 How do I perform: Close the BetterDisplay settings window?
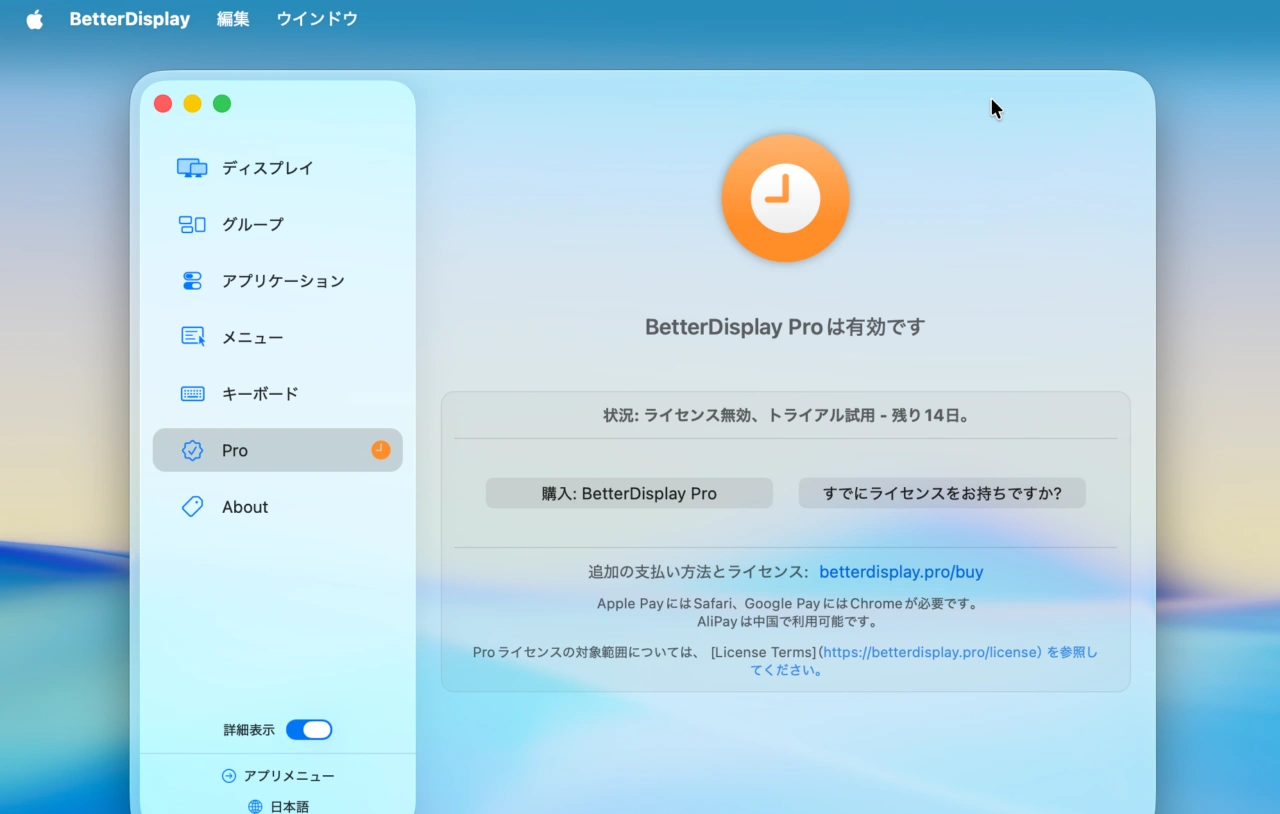click(x=163, y=104)
